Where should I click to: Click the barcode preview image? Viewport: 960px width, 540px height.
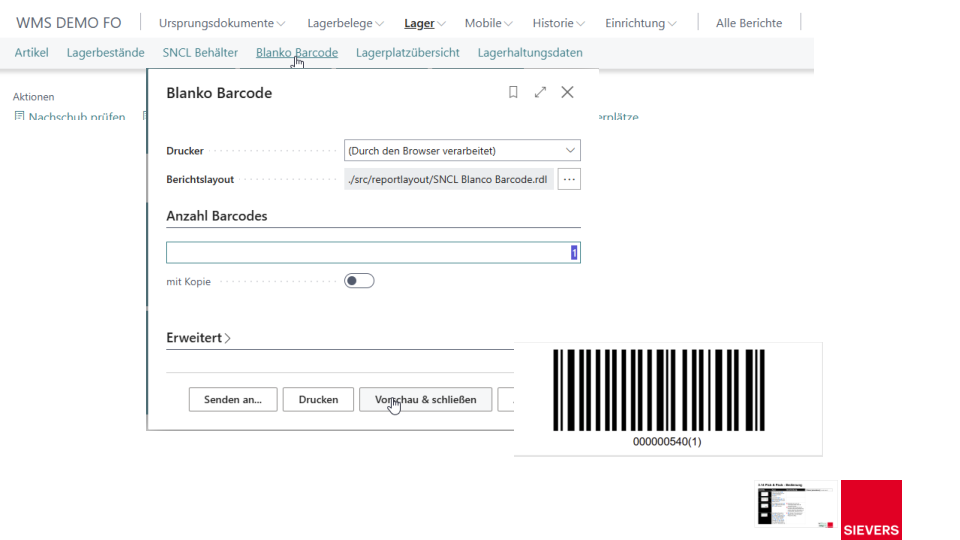[x=659, y=390]
